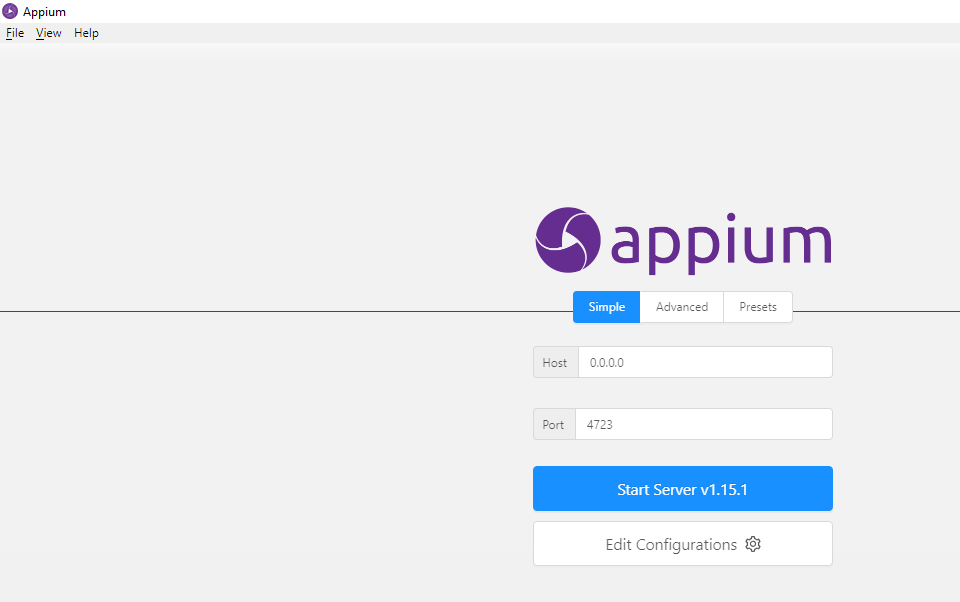Open Edit Configurations
The height and width of the screenshot is (602, 960).
click(x=683, y=544)
